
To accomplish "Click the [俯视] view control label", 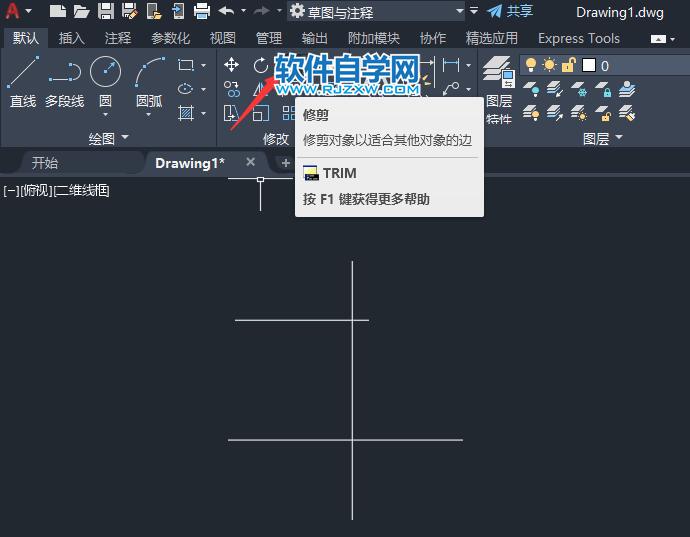I will [x=36, y=191].
